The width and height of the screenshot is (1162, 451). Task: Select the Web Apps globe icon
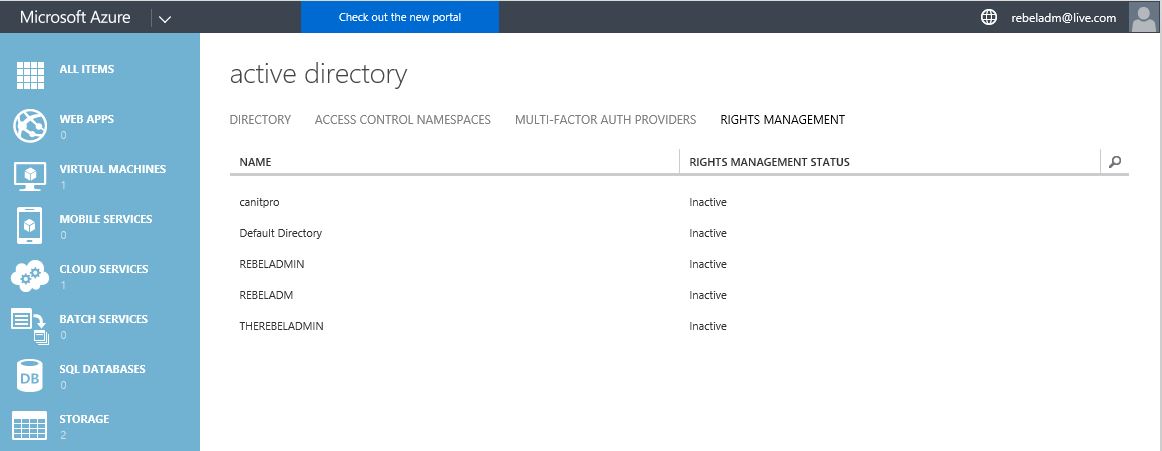(x=30, y=125)
